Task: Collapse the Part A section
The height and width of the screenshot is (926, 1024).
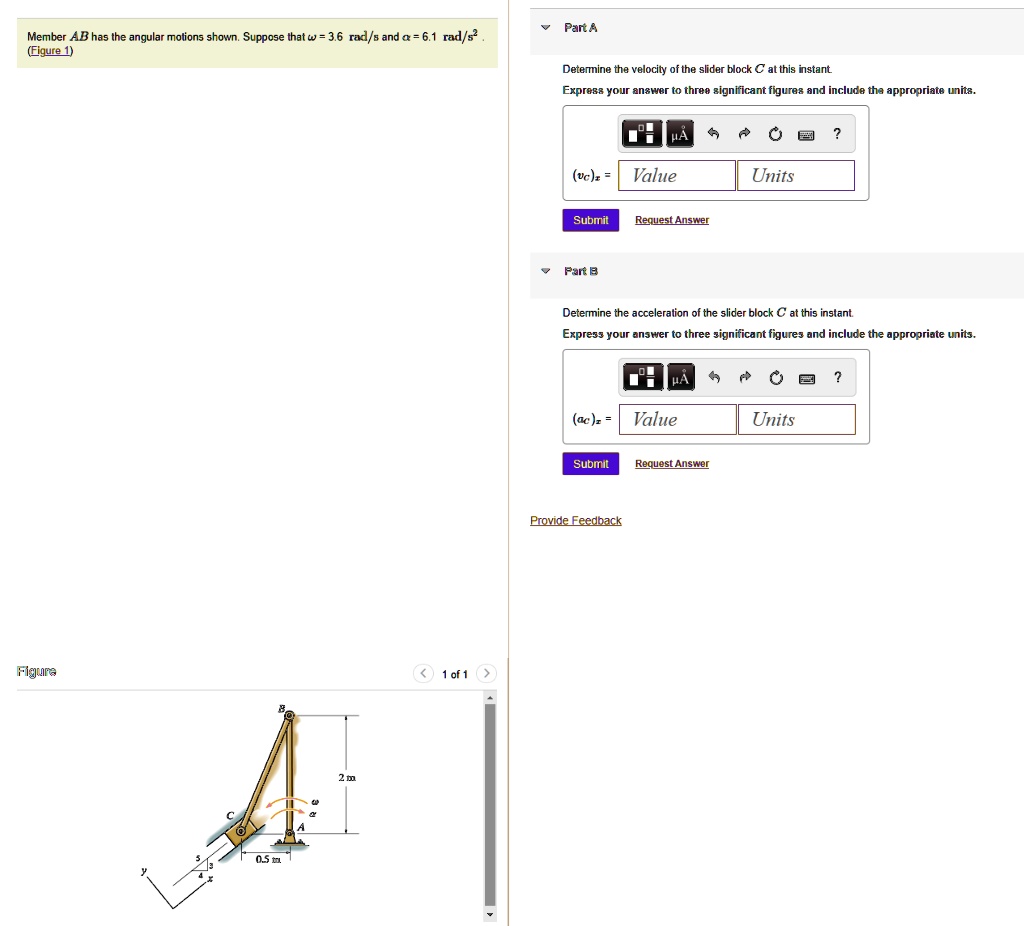Action: (x=545, y=28)
